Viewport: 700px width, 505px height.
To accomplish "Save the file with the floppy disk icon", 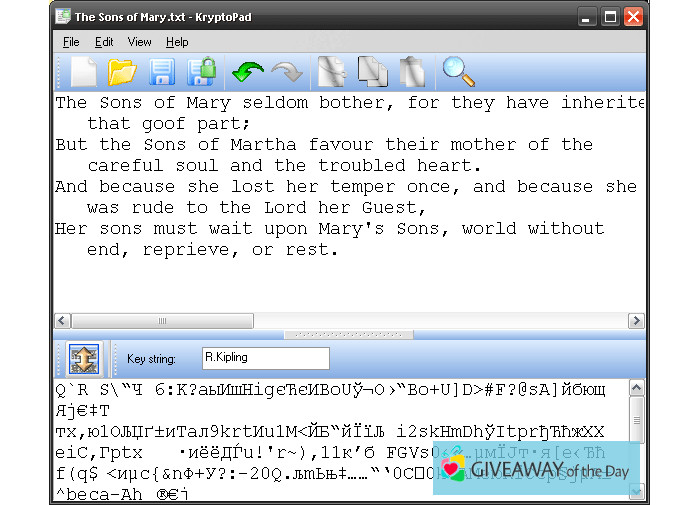I will (162, 72).
